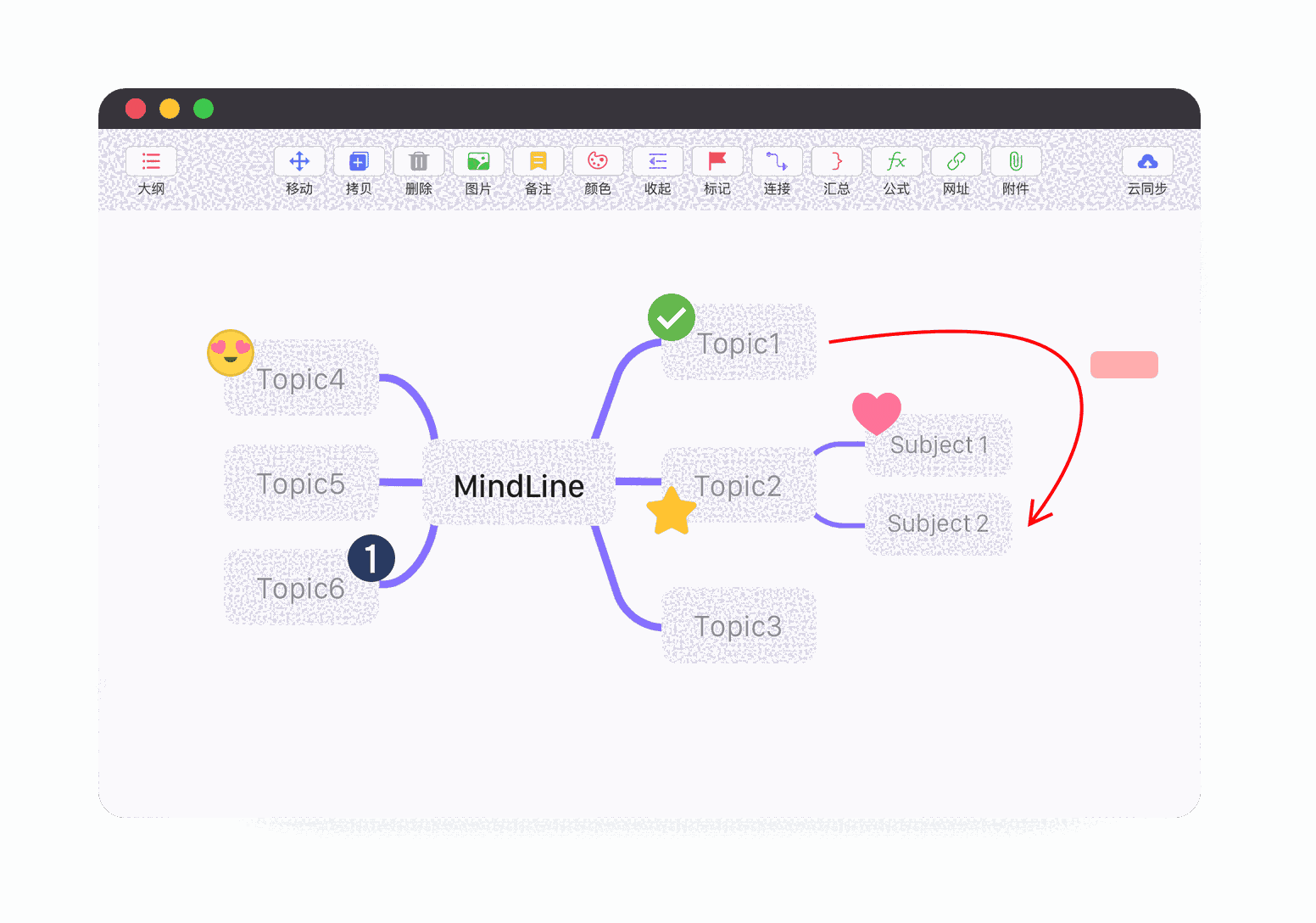Click the 备注 (Notes) icon
The image size is (1316, 923).
538,161
